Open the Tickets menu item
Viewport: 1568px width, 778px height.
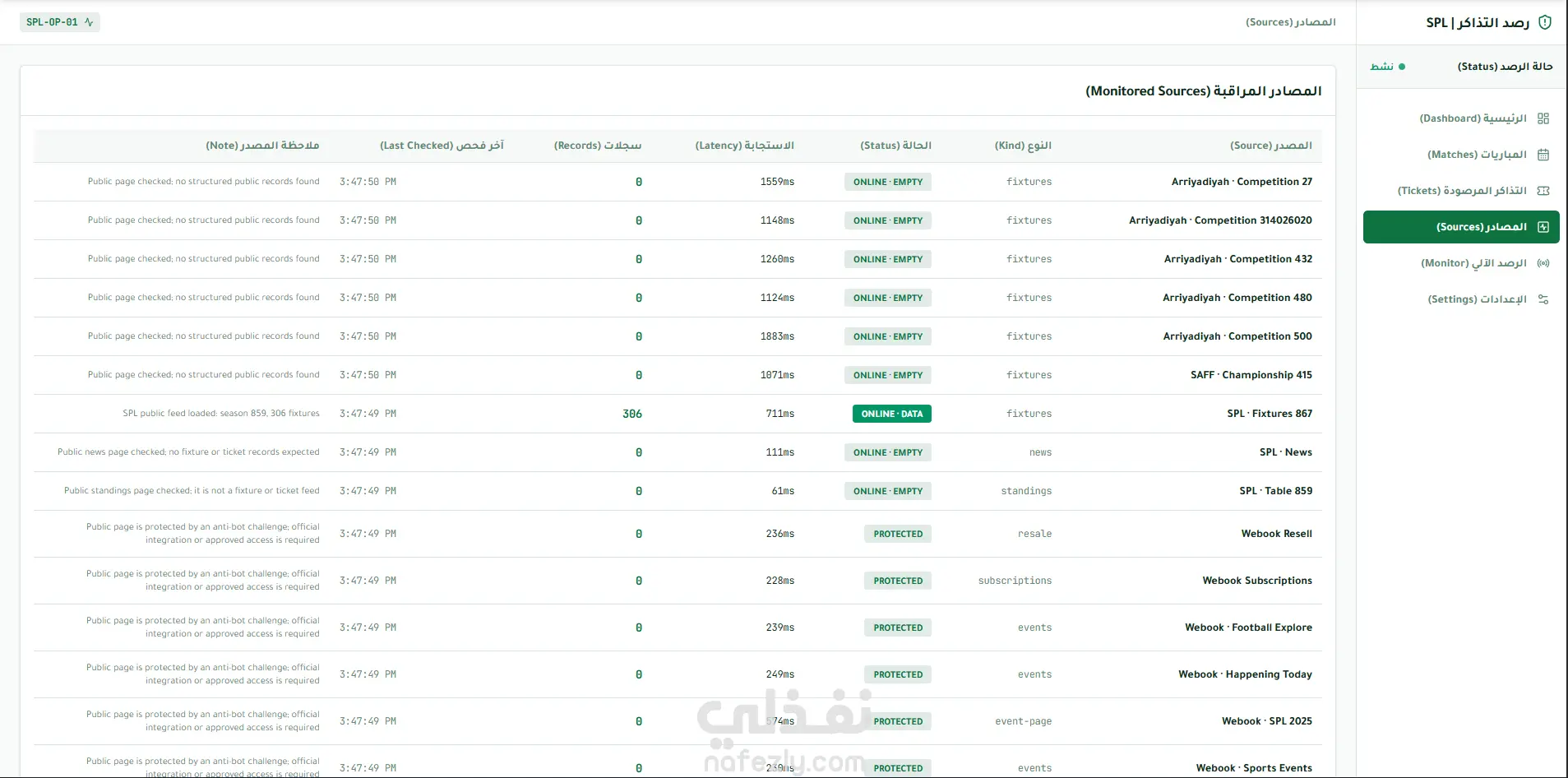pos(1461,191)
